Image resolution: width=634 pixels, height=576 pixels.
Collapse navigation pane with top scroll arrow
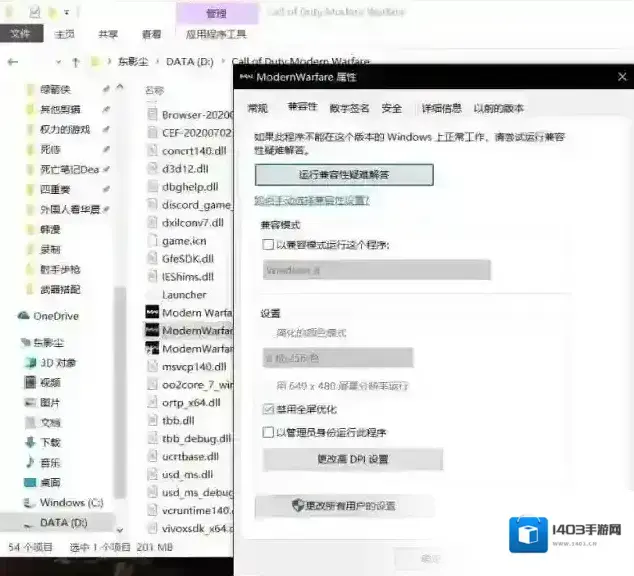tap(120, 87)
